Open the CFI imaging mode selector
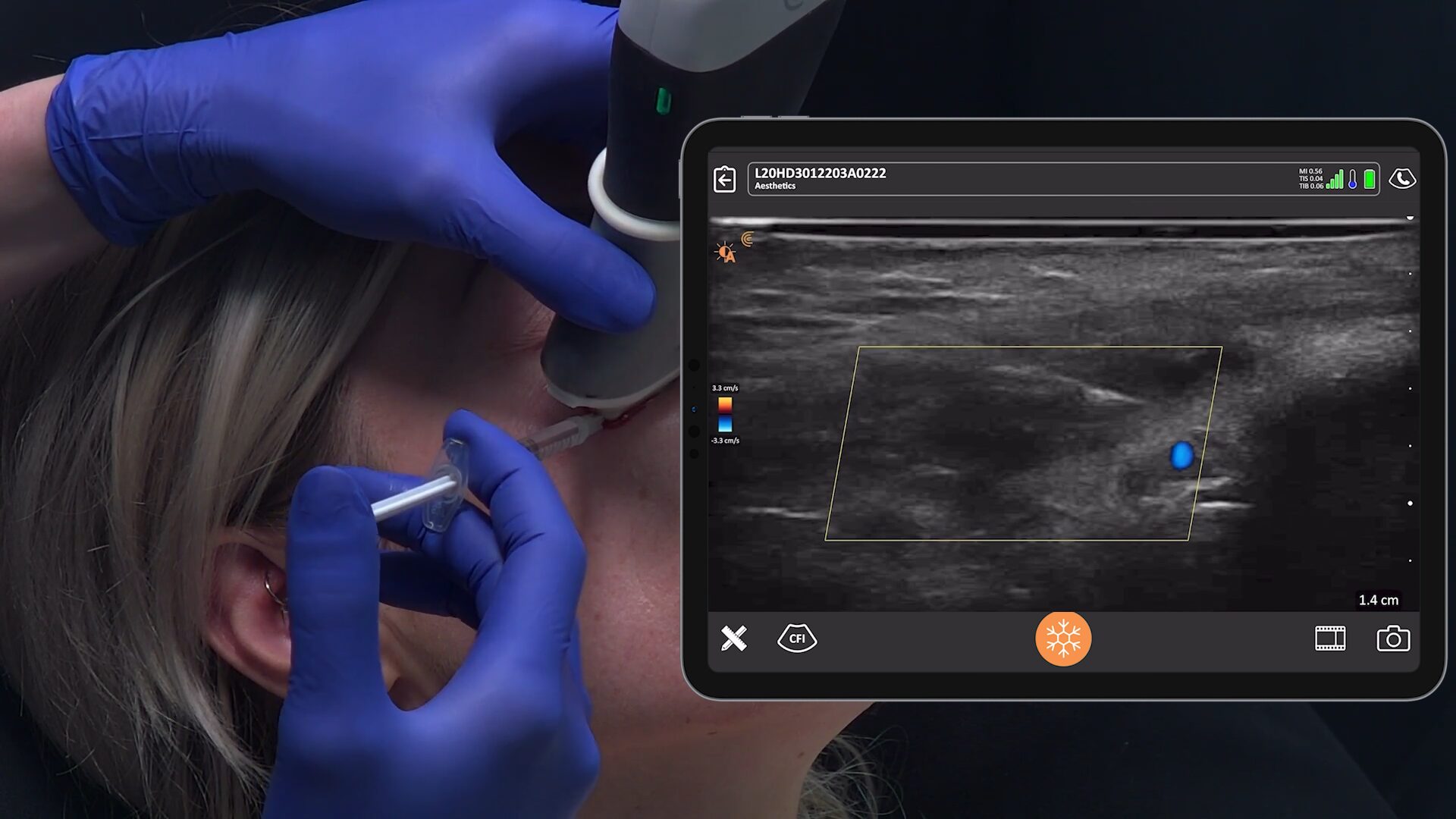The image size is (1456, 819). (x=796, y=639)
